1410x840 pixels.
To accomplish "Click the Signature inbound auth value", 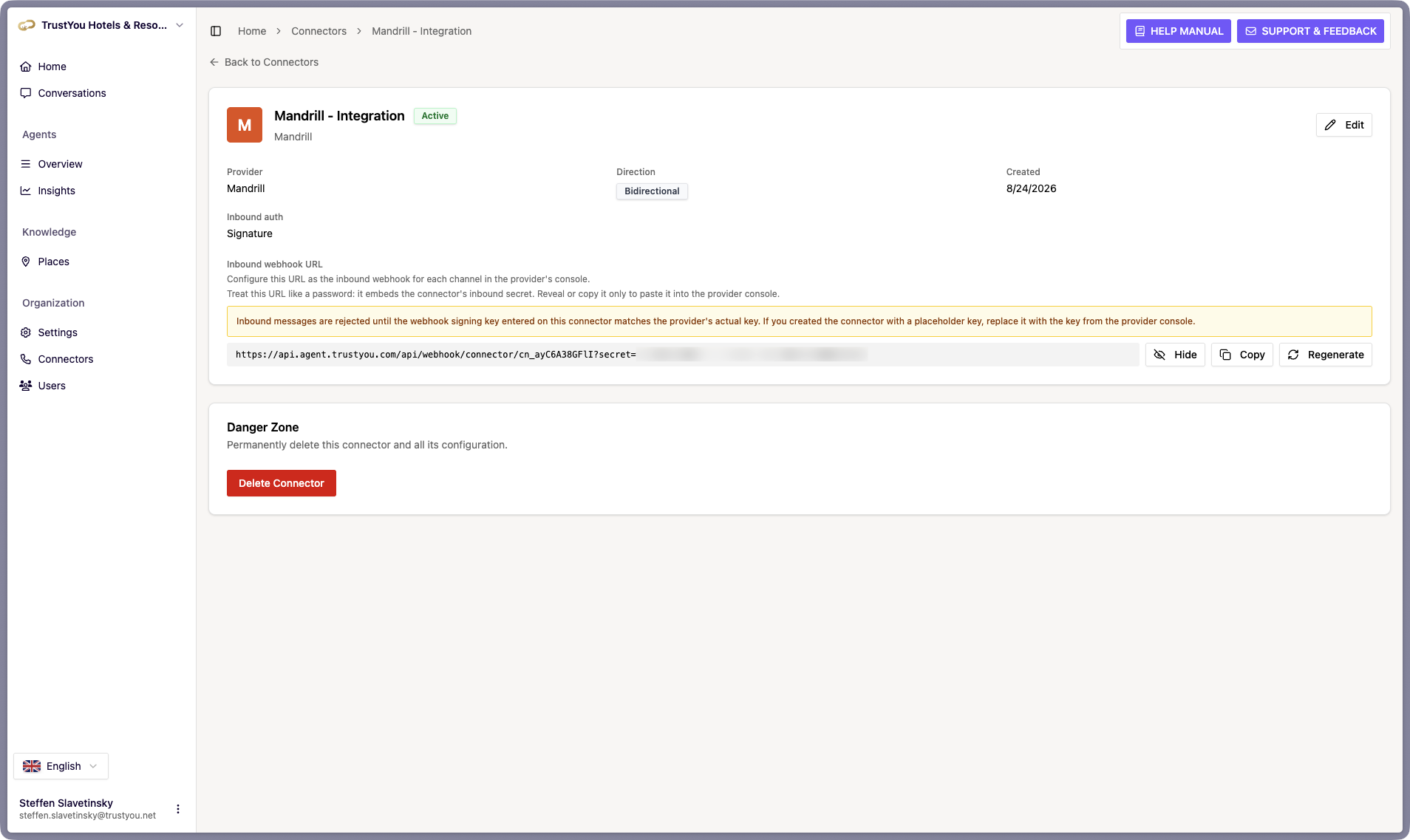I will coord(250,233).
